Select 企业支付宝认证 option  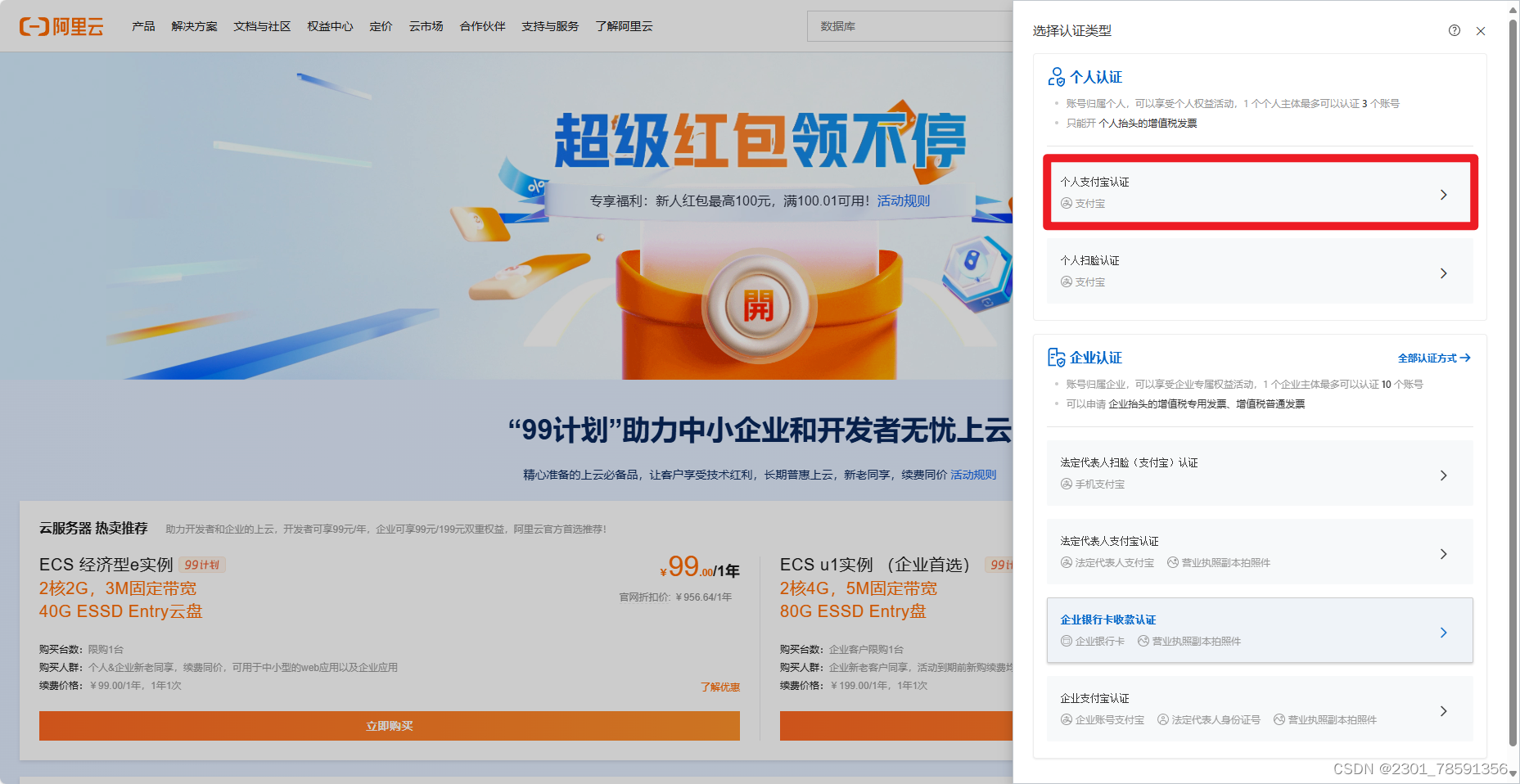(1260, 709)
